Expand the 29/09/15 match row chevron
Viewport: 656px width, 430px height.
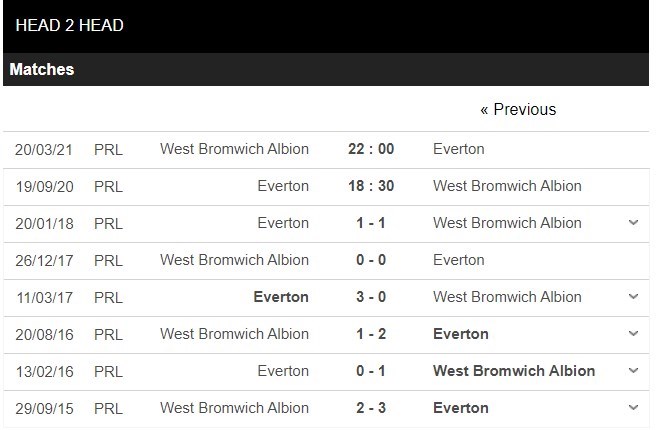point(633,408)
